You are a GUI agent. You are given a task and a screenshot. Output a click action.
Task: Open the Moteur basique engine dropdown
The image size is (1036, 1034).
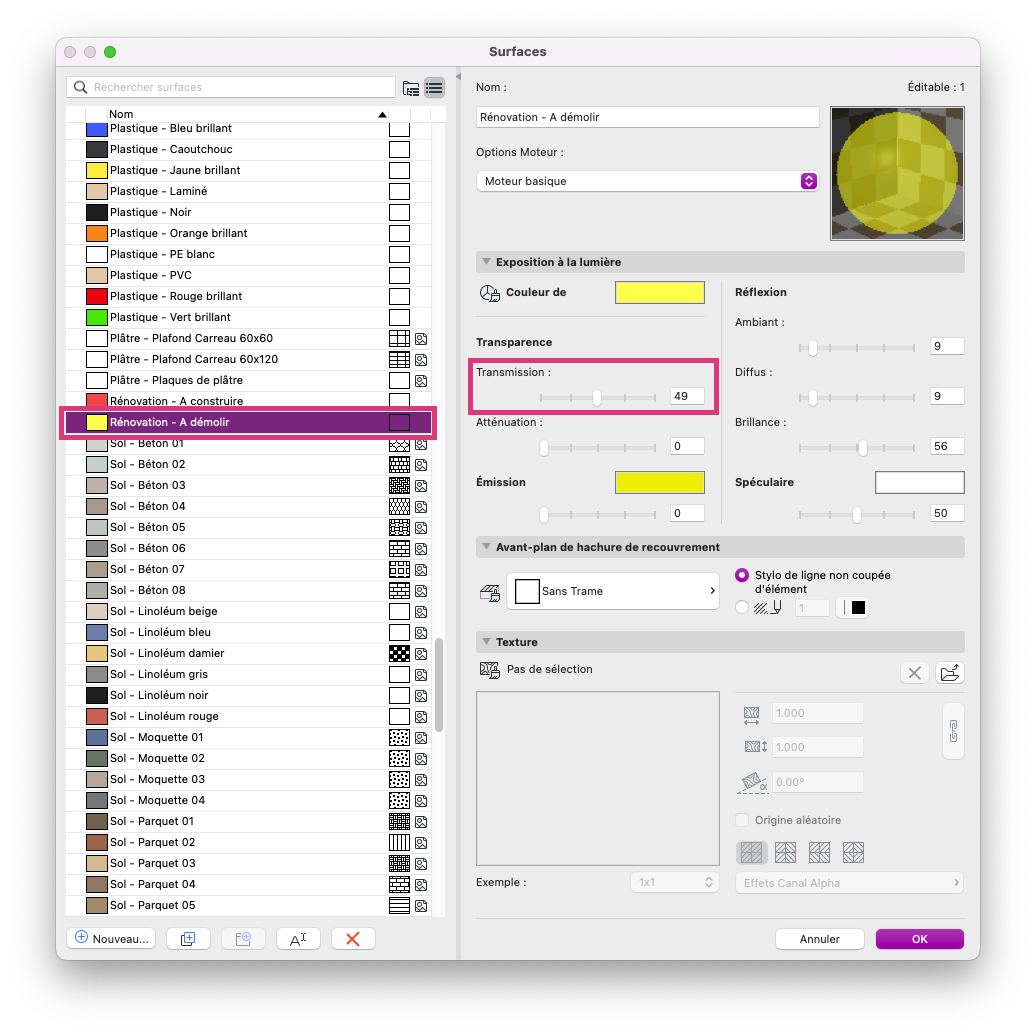[x=648, y=181]
